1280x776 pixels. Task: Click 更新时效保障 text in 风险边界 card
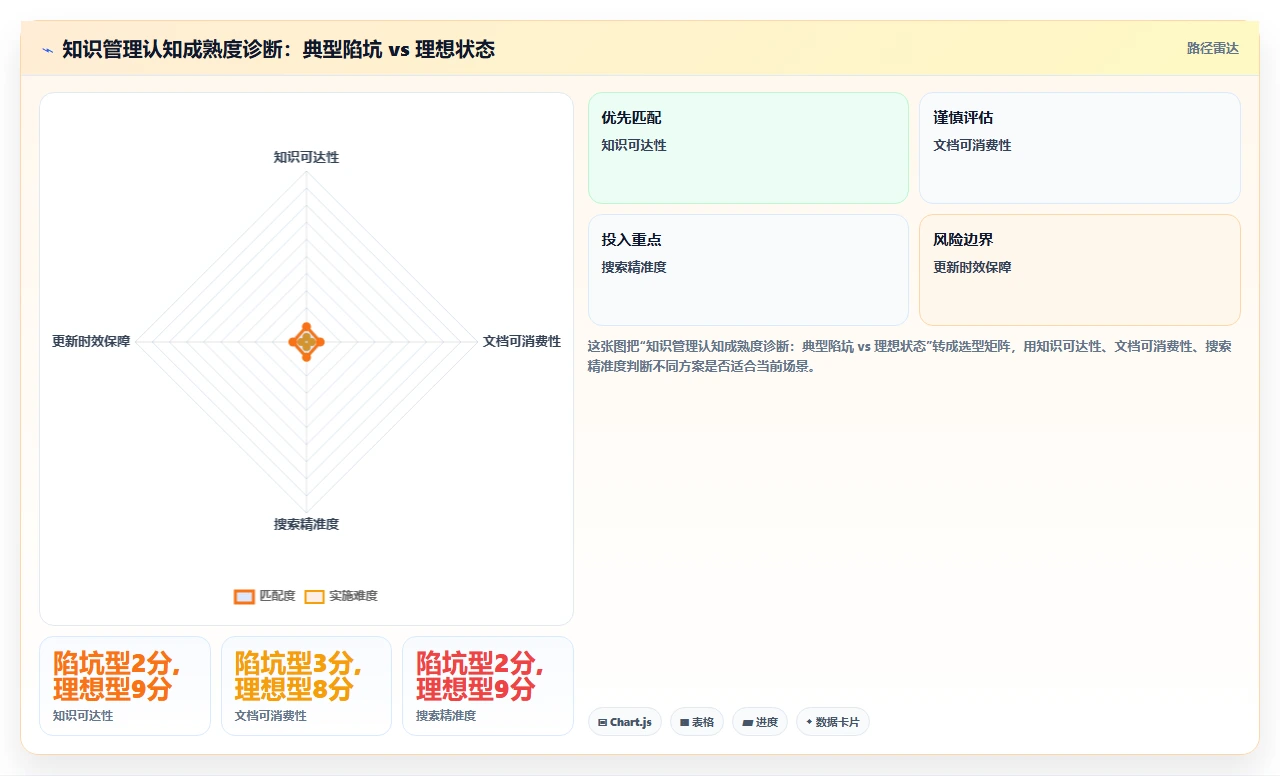click(972, 267)
